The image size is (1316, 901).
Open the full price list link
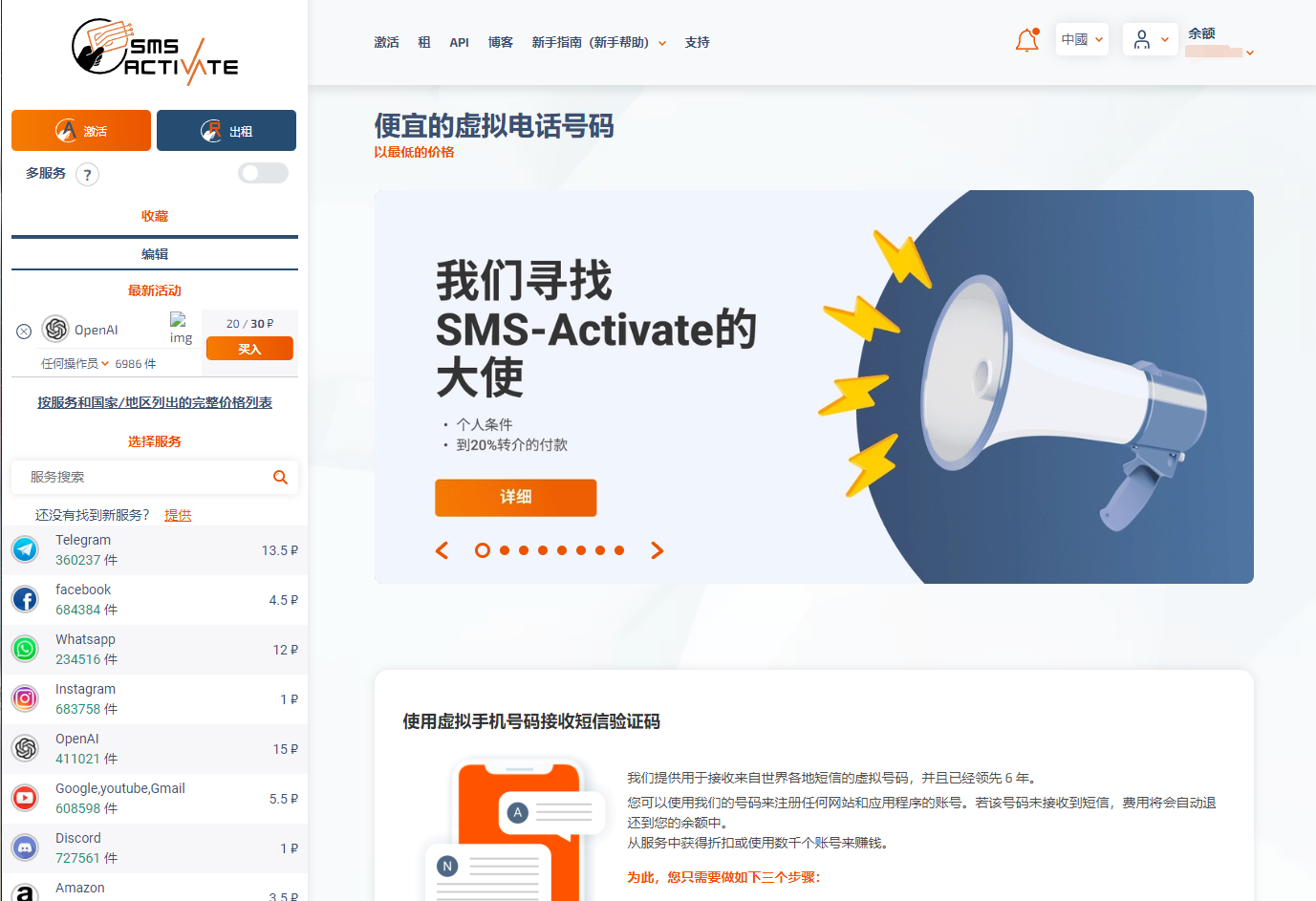155,402
